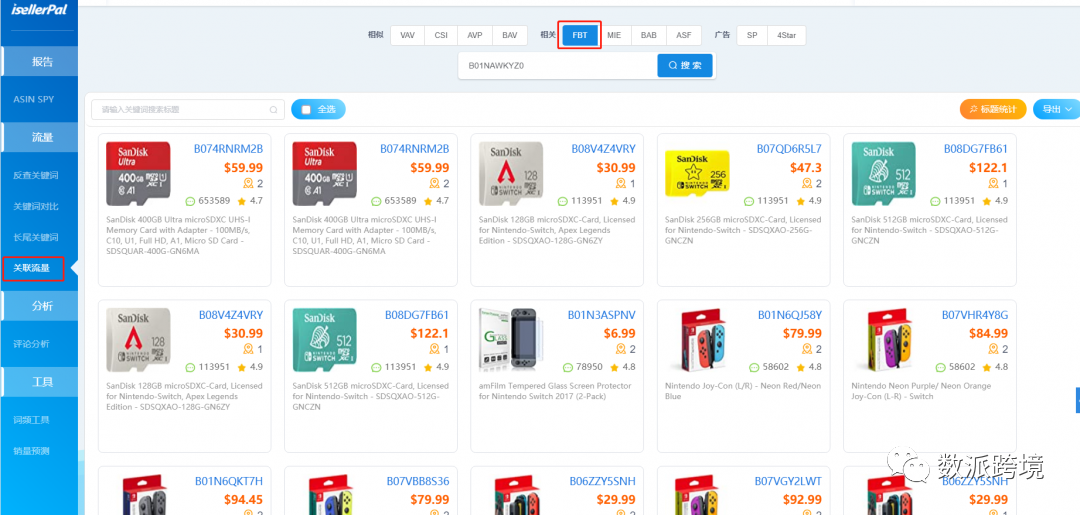
Task: Click the Nintendo Joy-Con Neon Red/Neon Blue title
Action: (x=743, y=391)
